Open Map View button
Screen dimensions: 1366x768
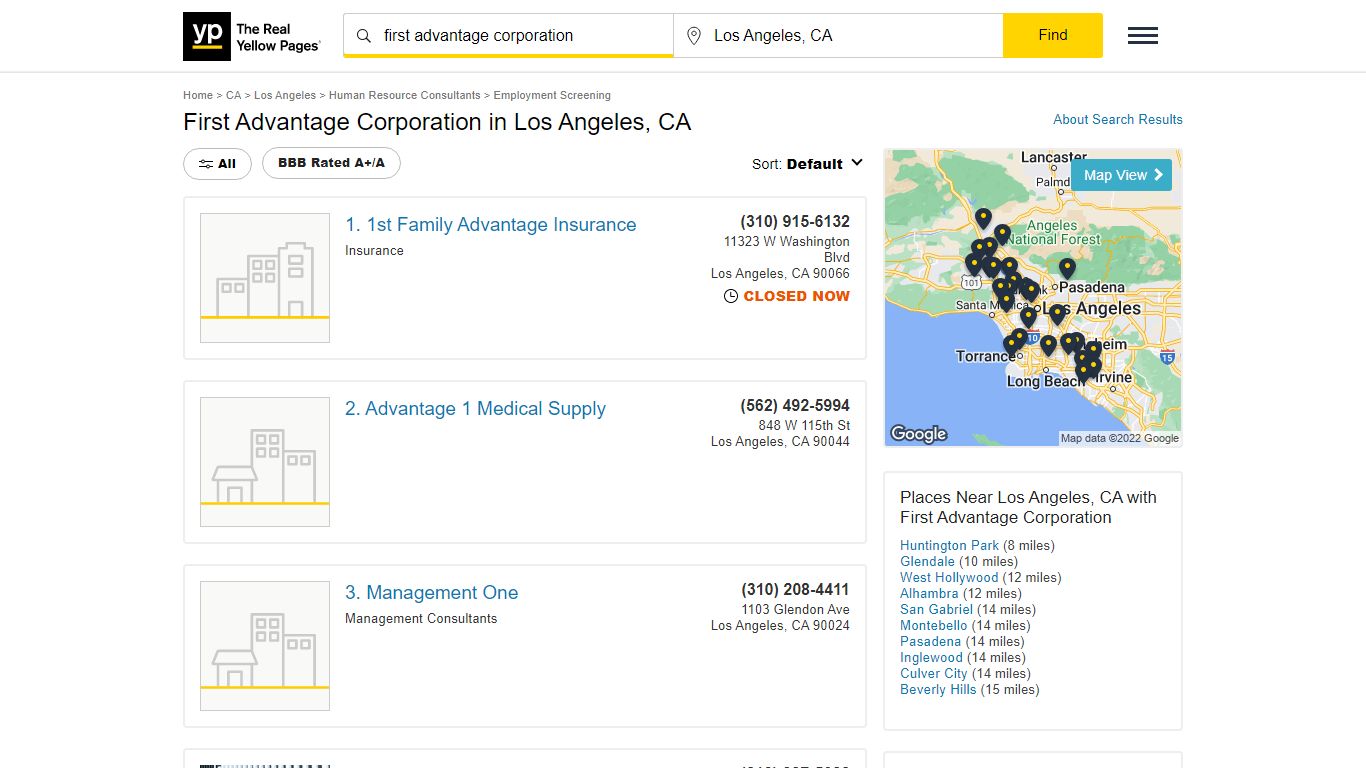point(1121,175)
